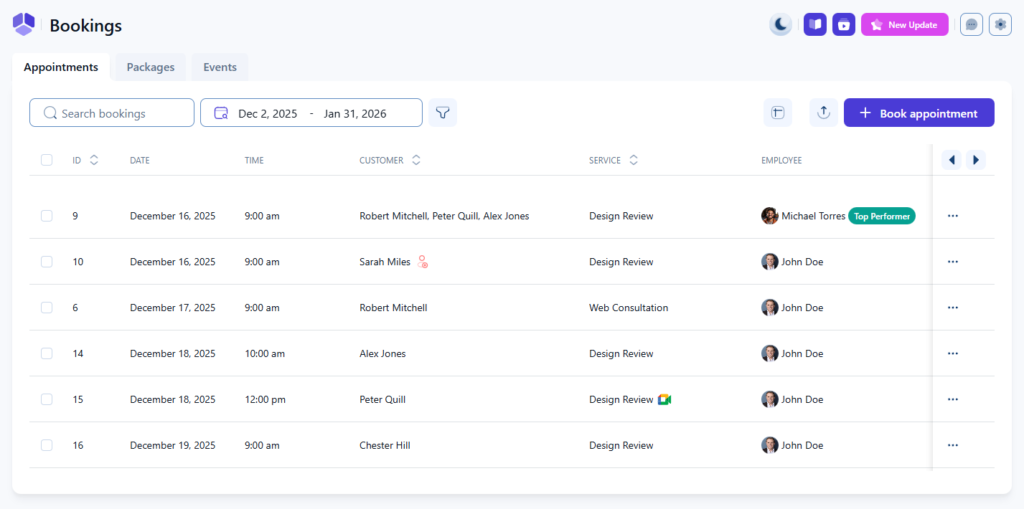Switch to the Packages tab

pyautogui.click(x=150, y=67)
